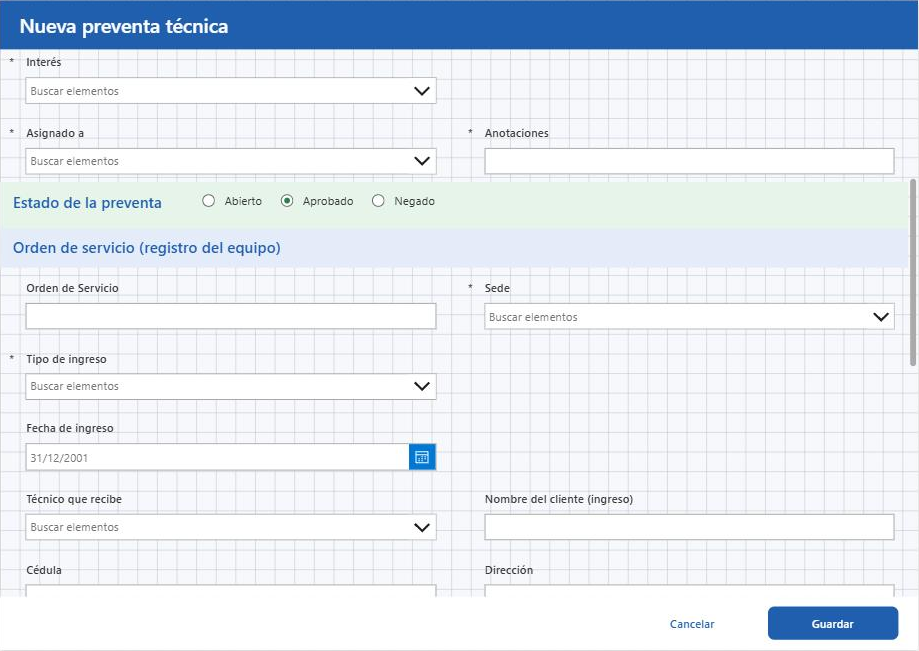Click the Nueva preventa técnica title
Screen dimensions: 919x651
click(x=124, y=26)
